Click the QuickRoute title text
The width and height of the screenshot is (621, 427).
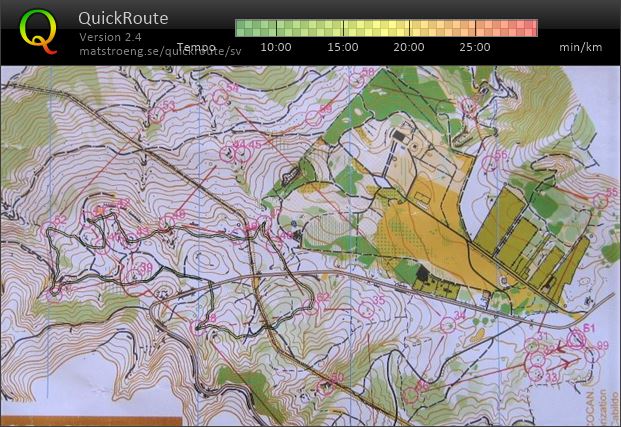(123, 18)
